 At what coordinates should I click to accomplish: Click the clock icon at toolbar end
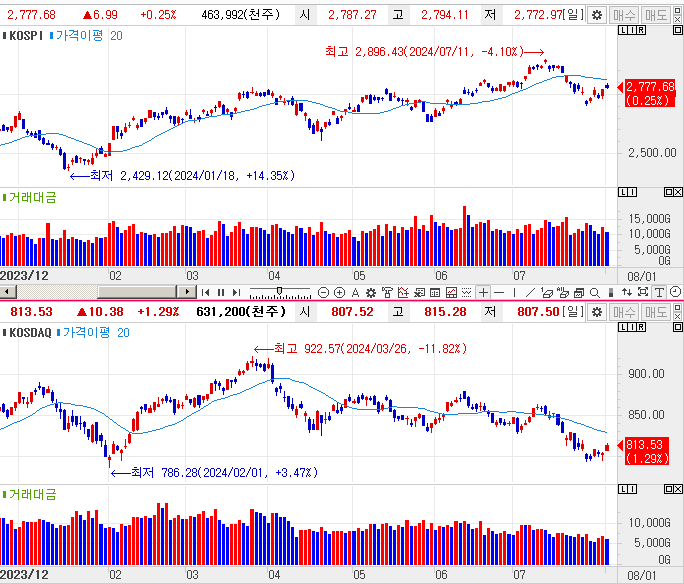click(x=675, y=292)
